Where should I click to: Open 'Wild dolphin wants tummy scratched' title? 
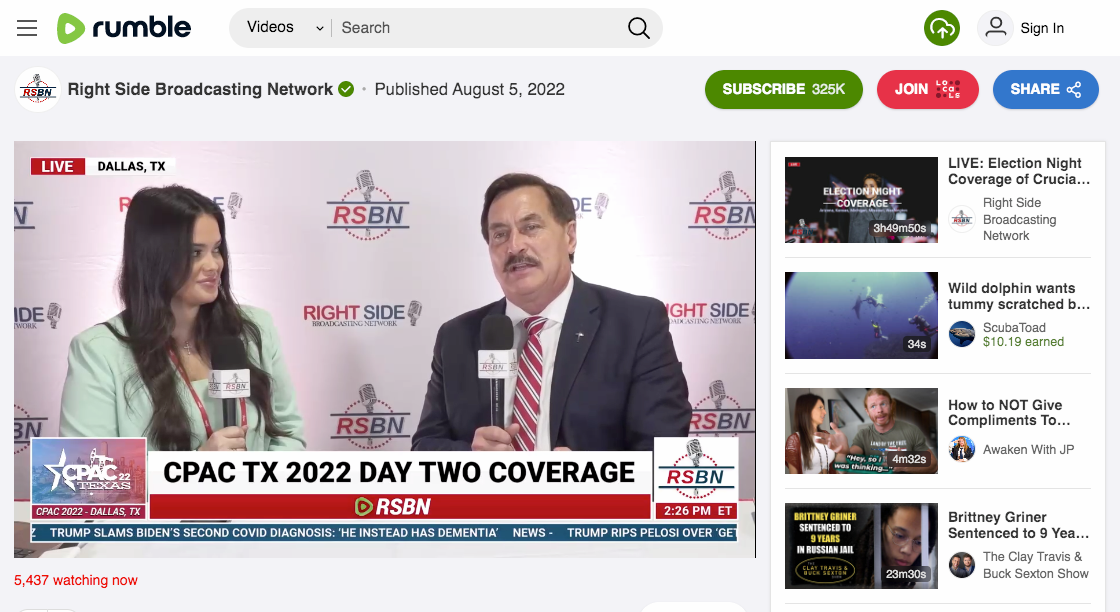[1019, 296]
